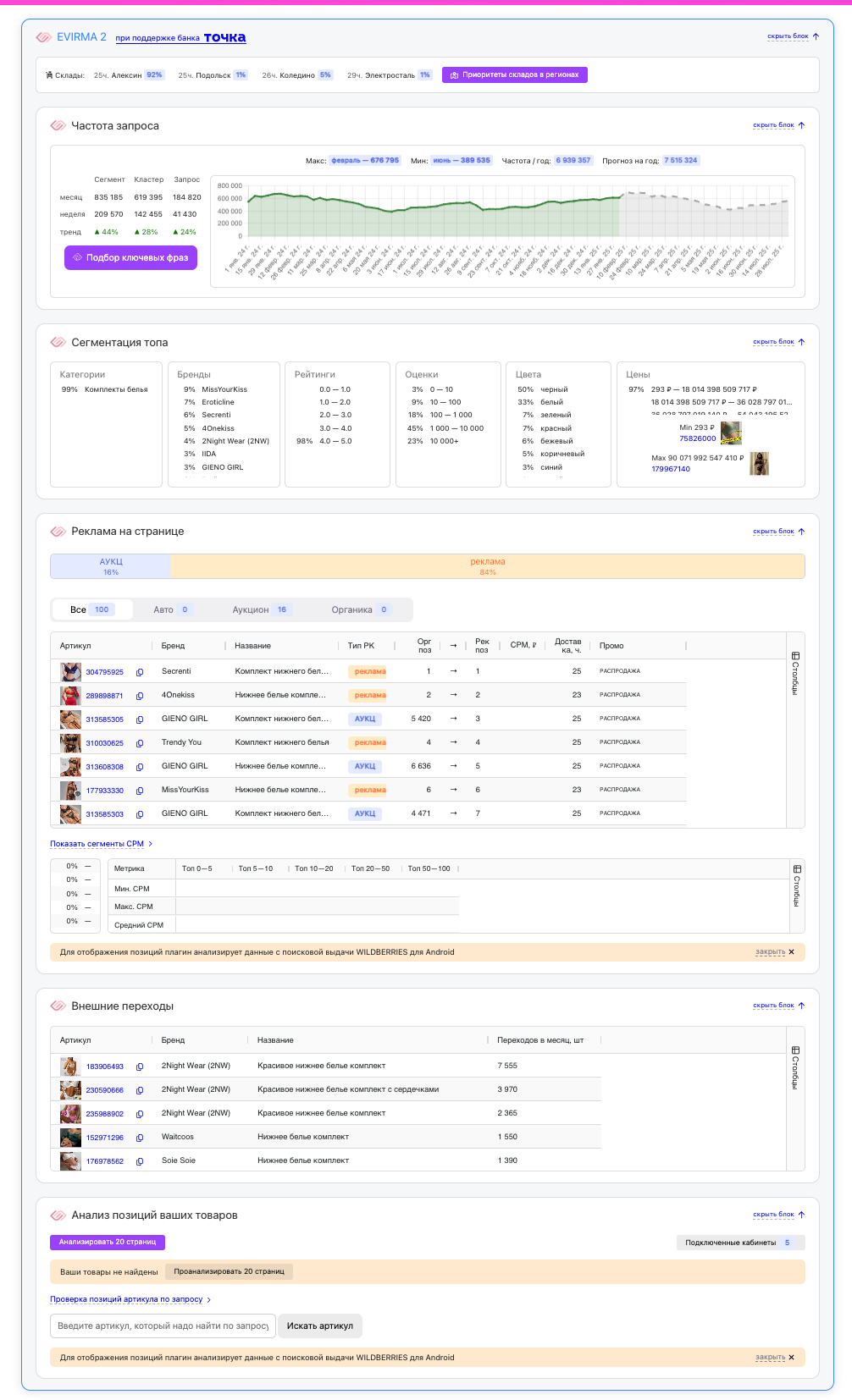Screen dimensions: 852x1400
Task: Copy article 183906493 with copy icon
Action: coord(140,1067)
